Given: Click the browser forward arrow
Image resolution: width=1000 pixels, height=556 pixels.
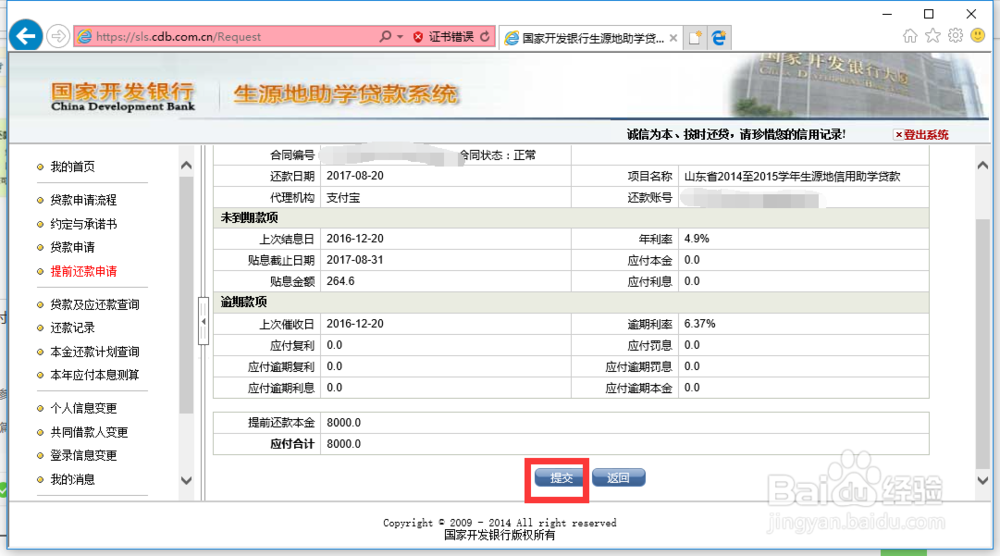Looking at the screenshot, I should tap(58, 36).
